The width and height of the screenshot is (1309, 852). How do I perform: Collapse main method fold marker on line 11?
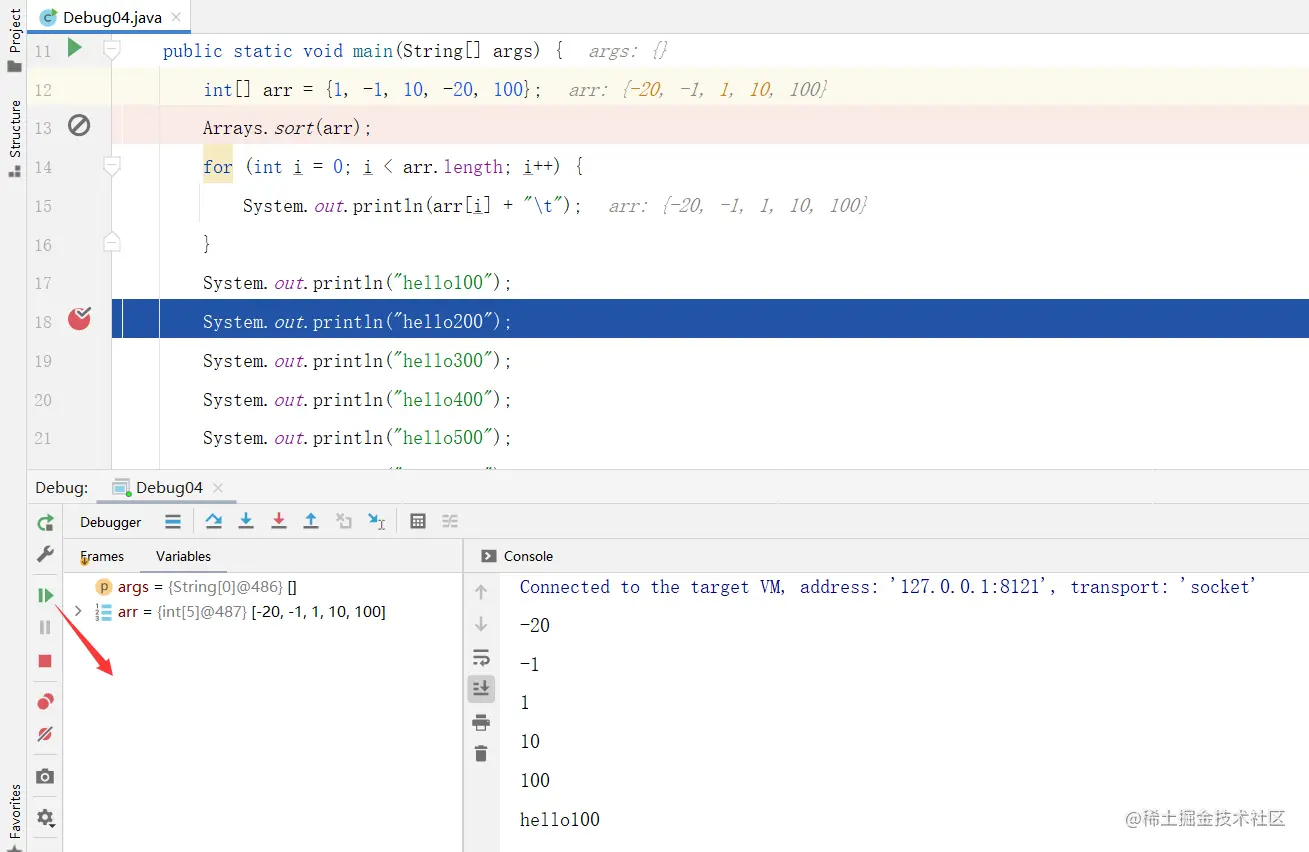coord(112,49)
